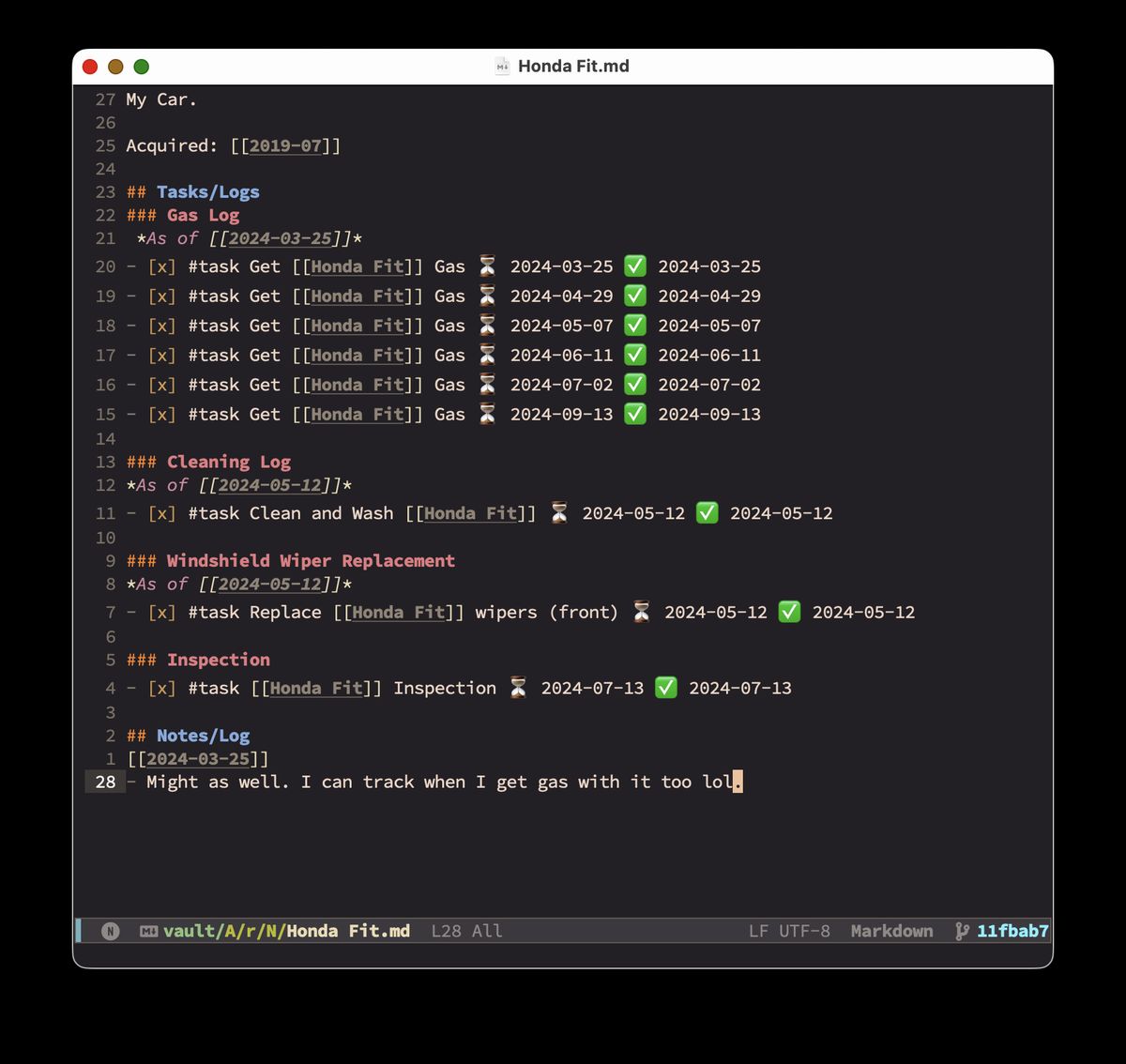Image resolution: width=1126 pixels, height=1064 pixels.
Task: Click the My Car. text on first line
Action: [x=161, y=99]
